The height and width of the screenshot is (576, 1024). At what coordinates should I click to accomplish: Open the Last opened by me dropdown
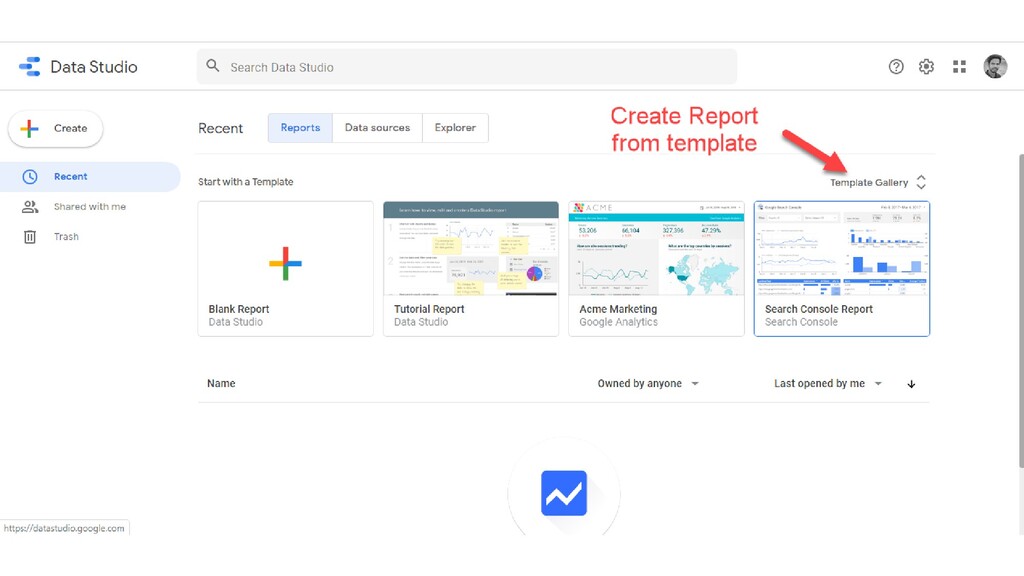[828, 384]
